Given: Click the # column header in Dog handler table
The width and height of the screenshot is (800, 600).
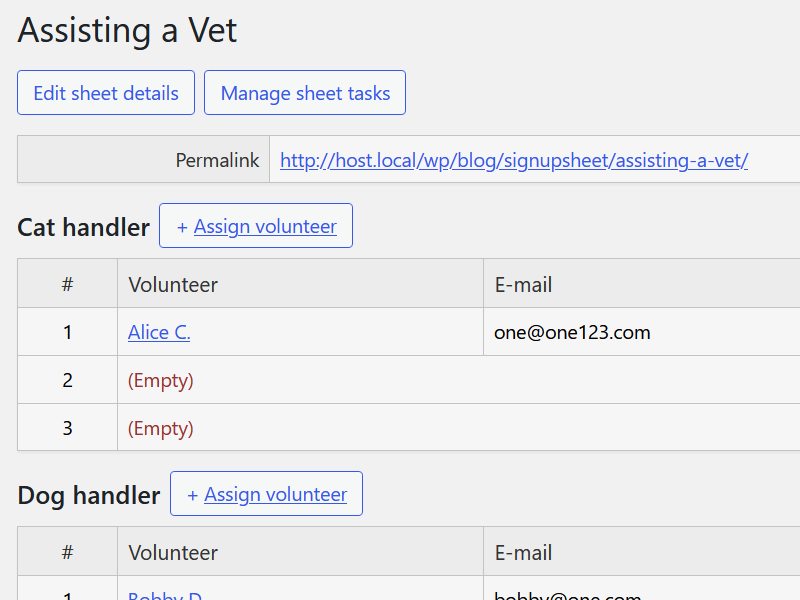Looking at the screenshot, I should tap(67, 552).
